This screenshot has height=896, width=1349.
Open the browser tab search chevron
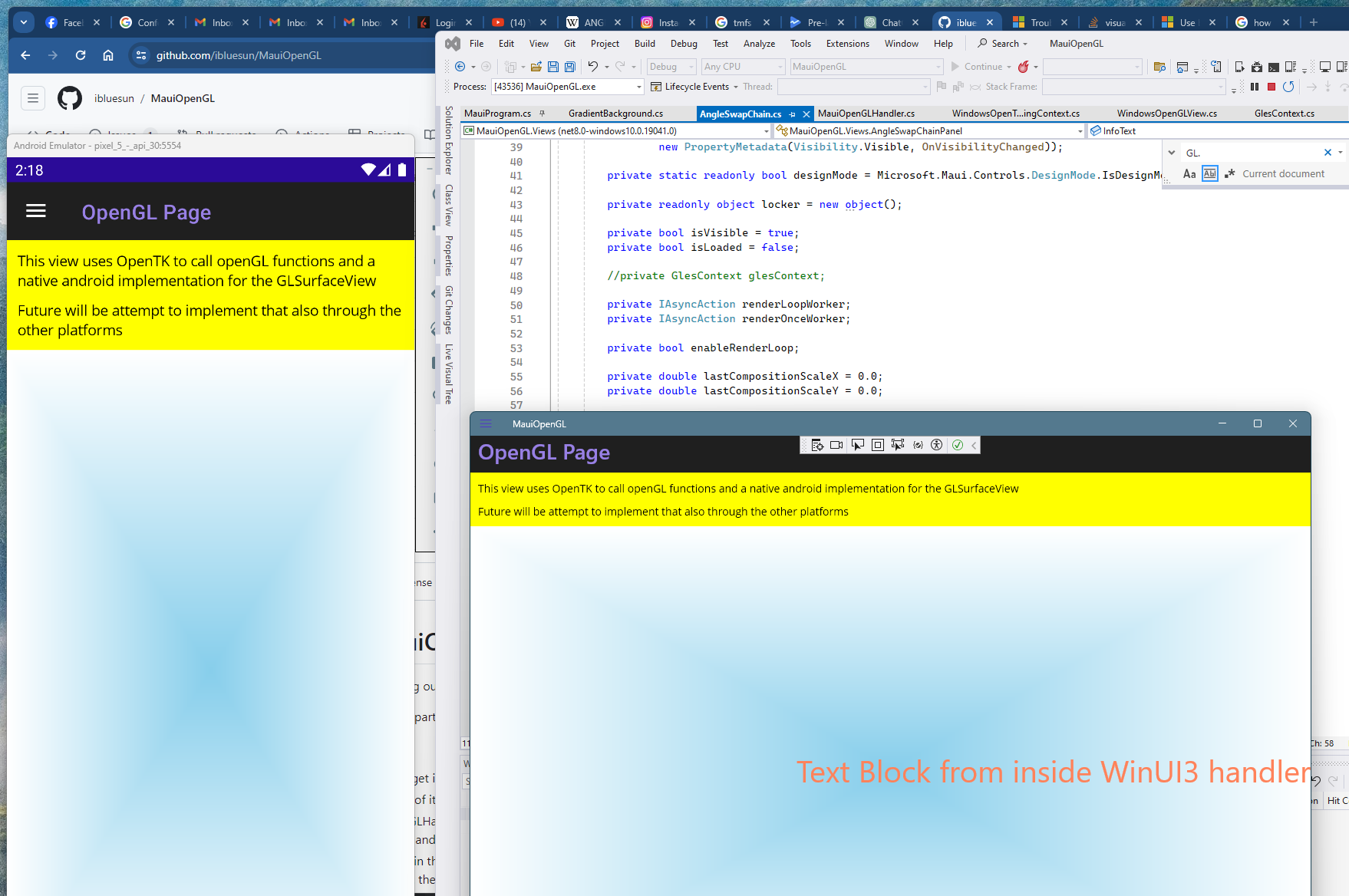click(x=24, y=22)
